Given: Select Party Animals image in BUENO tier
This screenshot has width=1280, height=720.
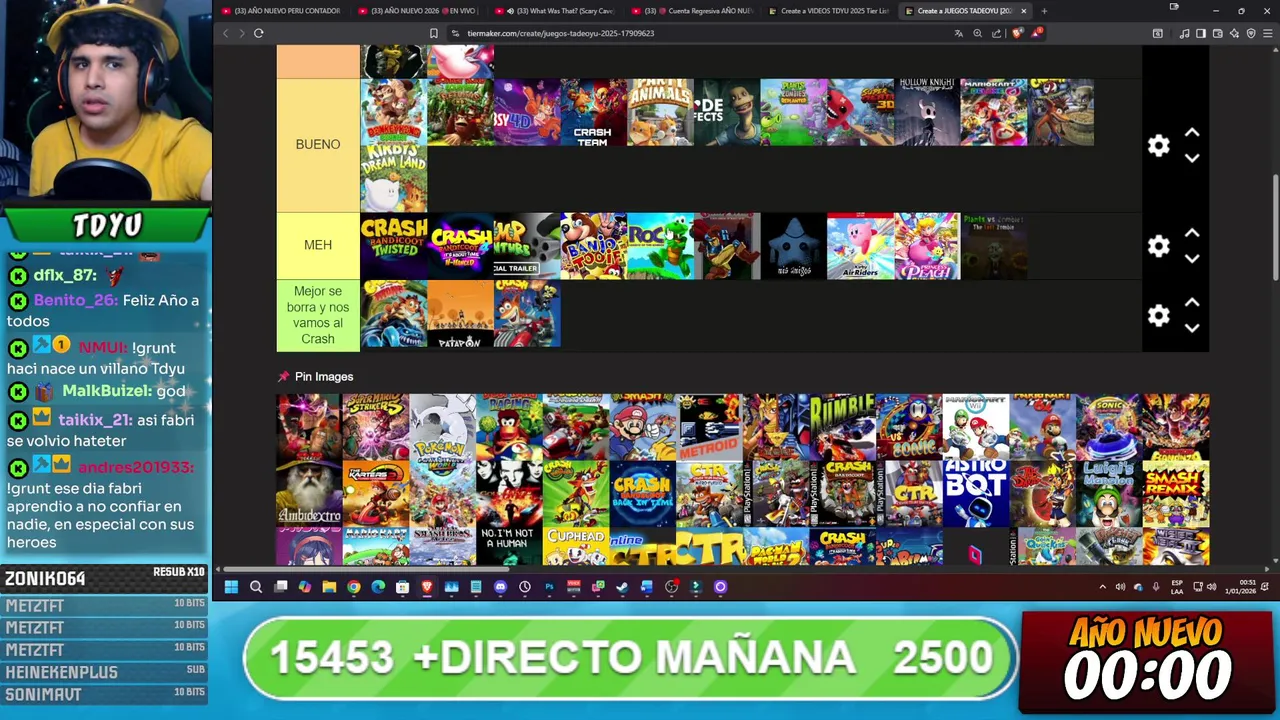Looking at the screenshot, I should tap(660, 112).
